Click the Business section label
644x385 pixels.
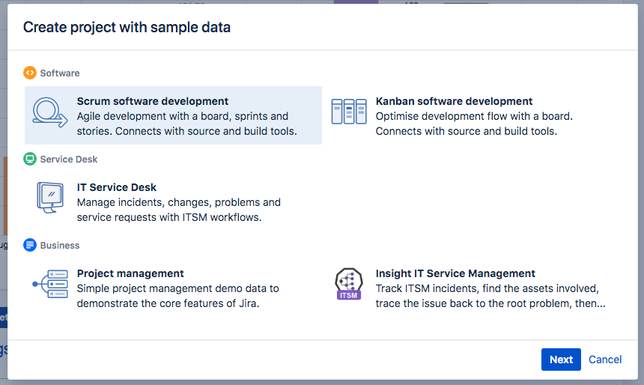point(60,246)
